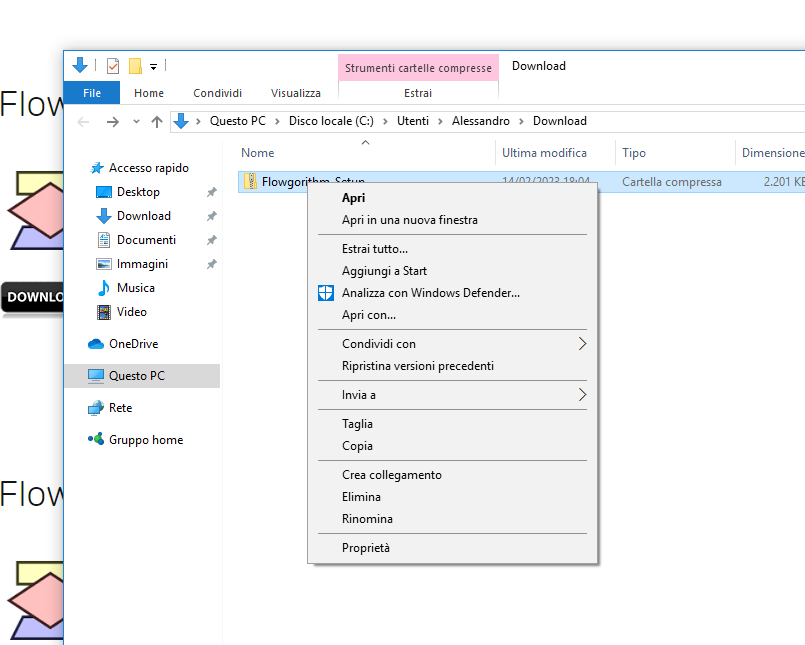The width and height of the screenshot is (805, 645).
Task: Open OneDrive in the navigation pane
Action: (x=132, y=344)
